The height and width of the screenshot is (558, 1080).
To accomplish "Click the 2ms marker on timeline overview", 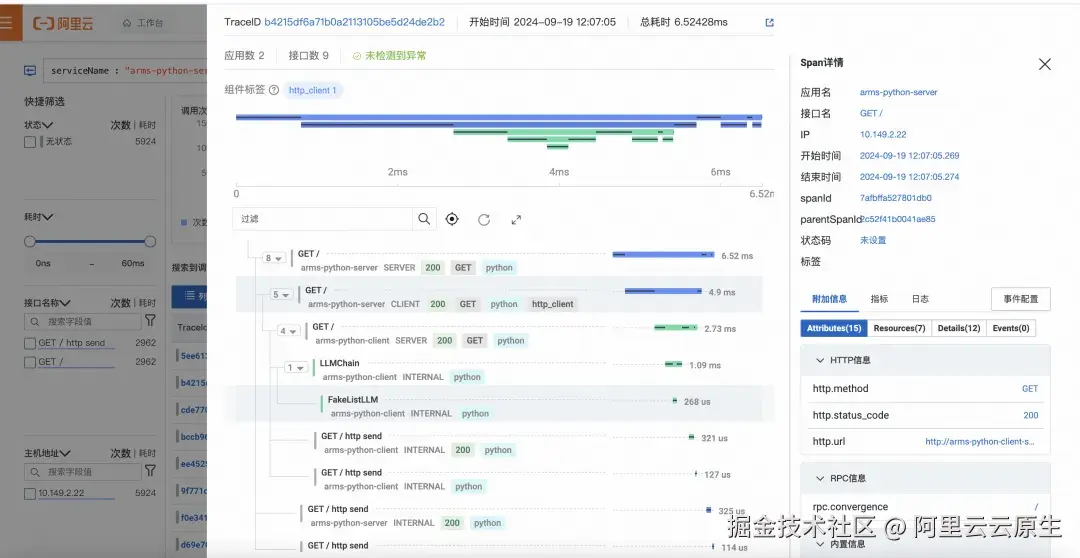I will coord(397,172).
